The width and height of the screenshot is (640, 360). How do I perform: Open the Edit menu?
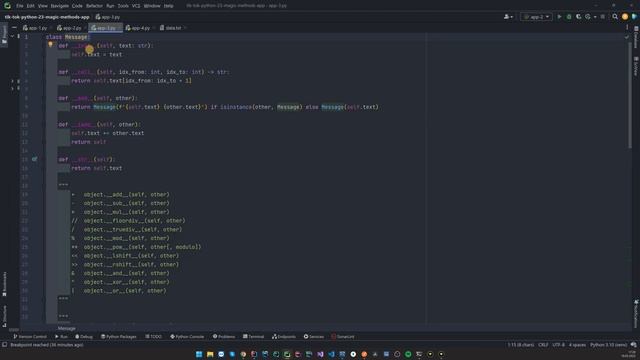pyautogui.click(x=31, y=6)
